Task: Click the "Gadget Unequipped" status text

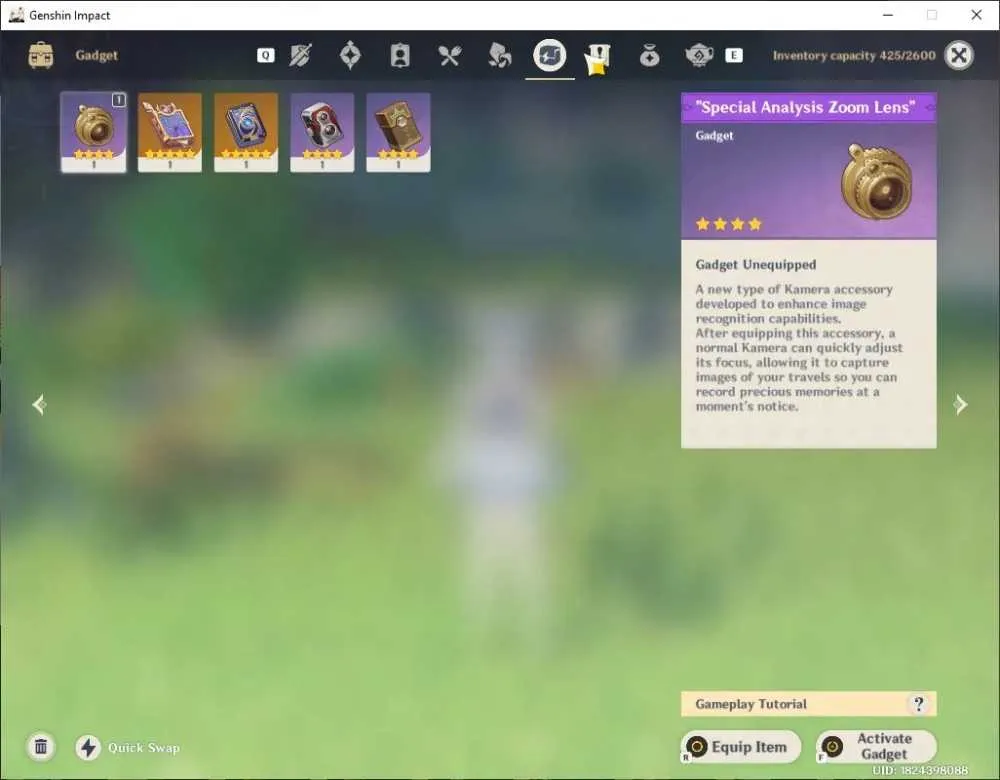Action: coord(756,265)
